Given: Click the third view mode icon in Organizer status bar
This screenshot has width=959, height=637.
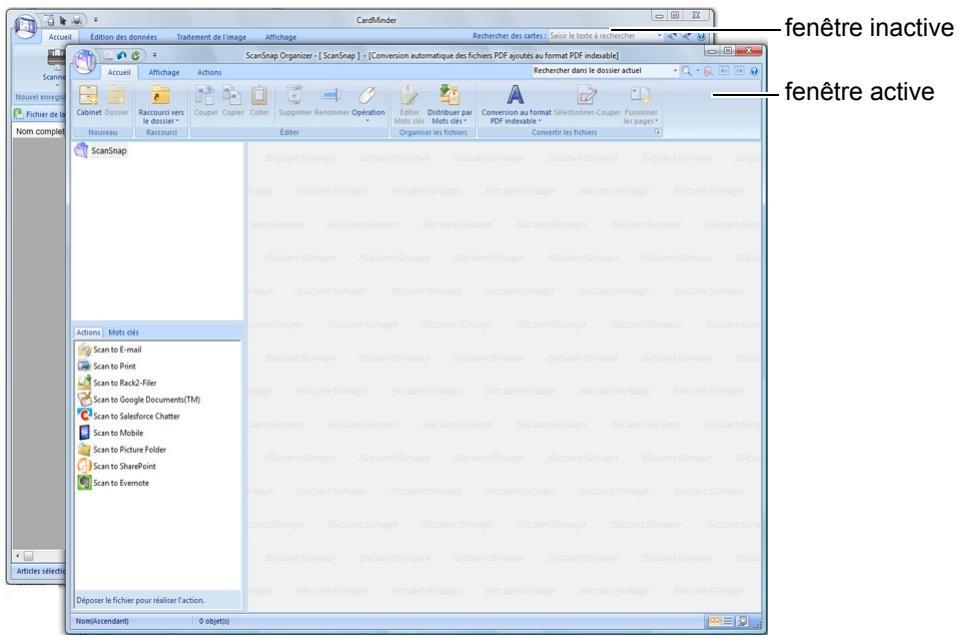Looking at the screenshot, I should coord(742,621).
